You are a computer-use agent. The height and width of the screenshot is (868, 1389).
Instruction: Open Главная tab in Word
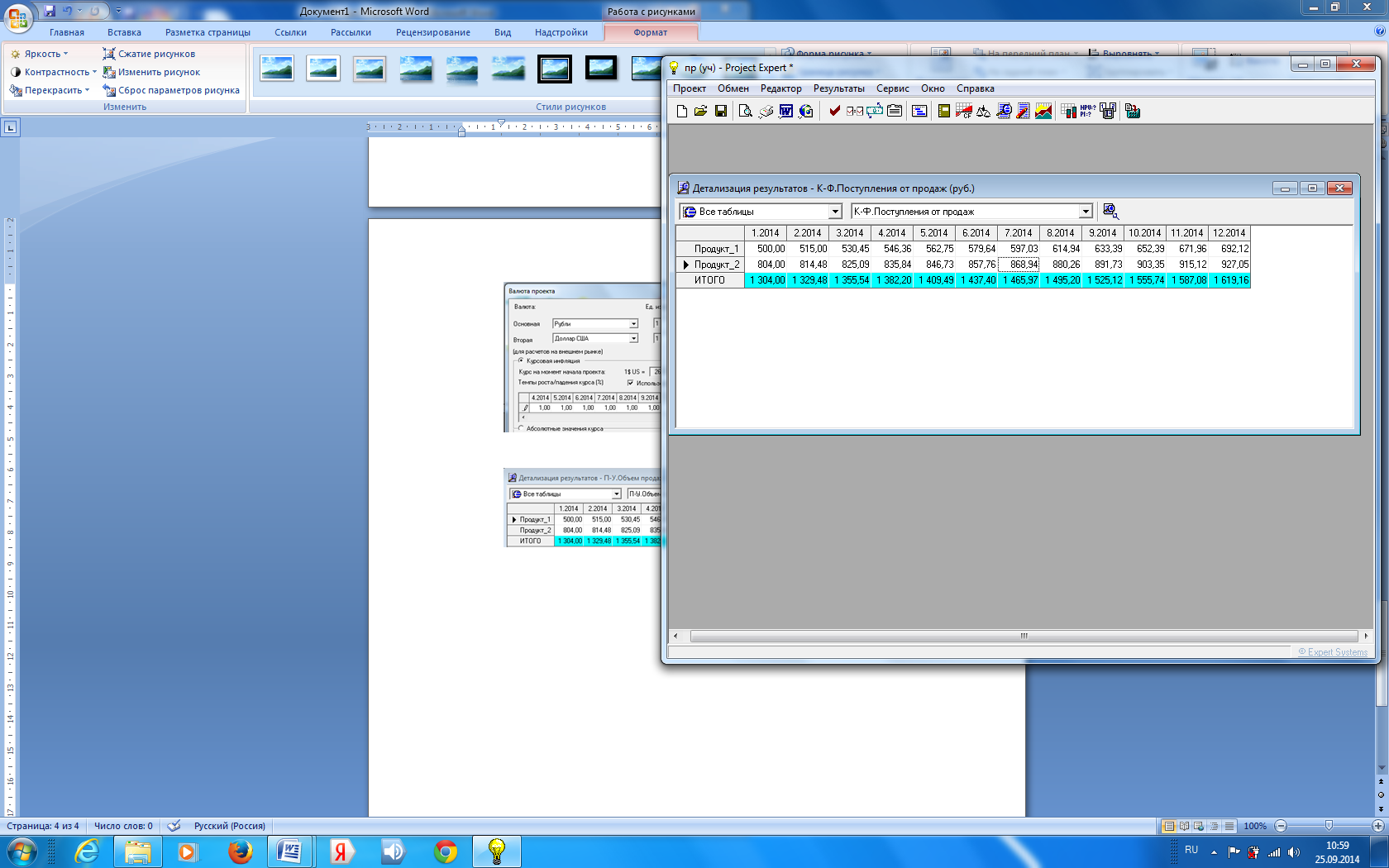coord(67,32)
